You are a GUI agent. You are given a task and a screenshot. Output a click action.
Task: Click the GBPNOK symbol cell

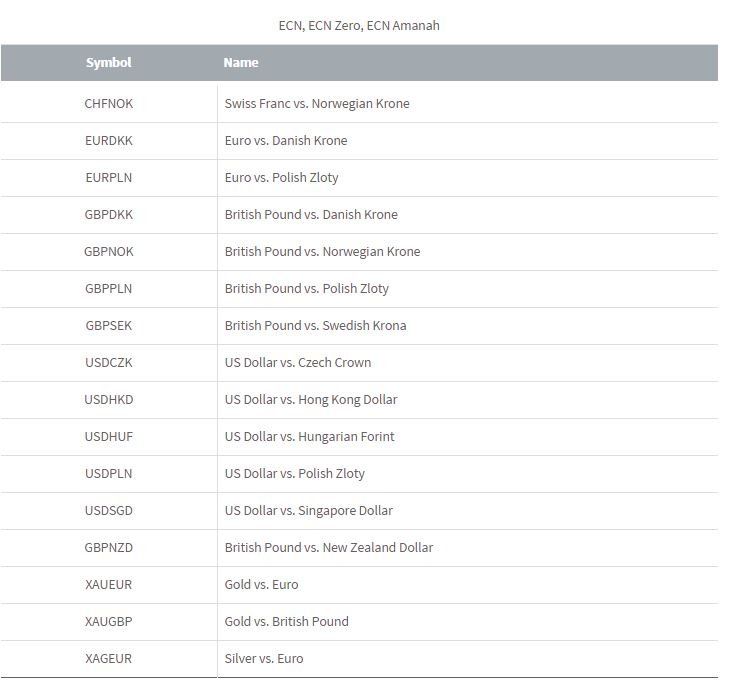pos(108,251)
